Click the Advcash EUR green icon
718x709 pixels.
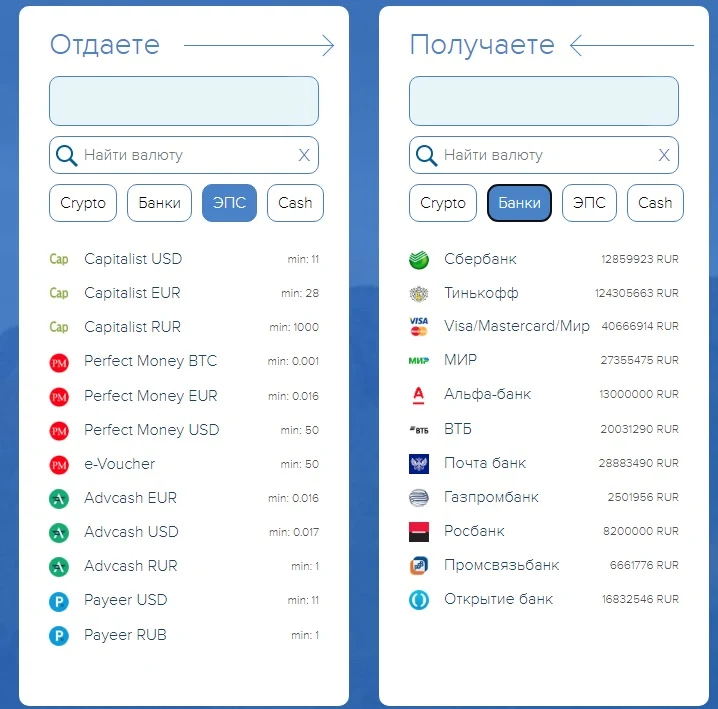click(x=59, y=499)
